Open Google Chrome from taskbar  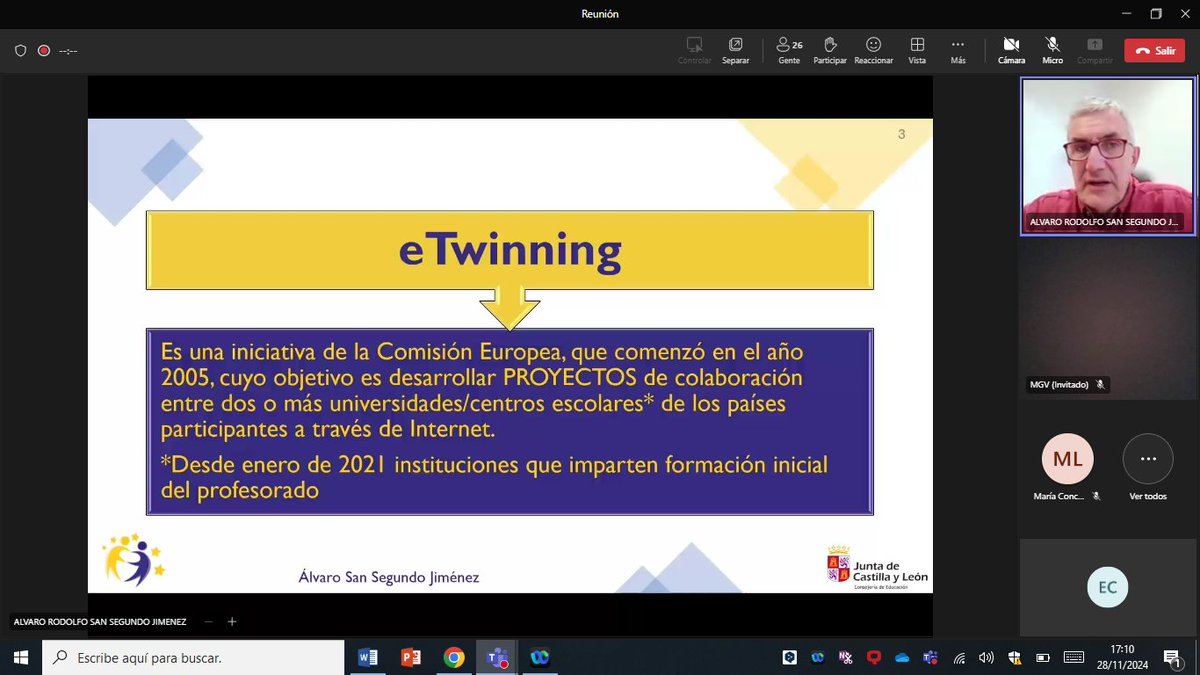tap(454, 657)
